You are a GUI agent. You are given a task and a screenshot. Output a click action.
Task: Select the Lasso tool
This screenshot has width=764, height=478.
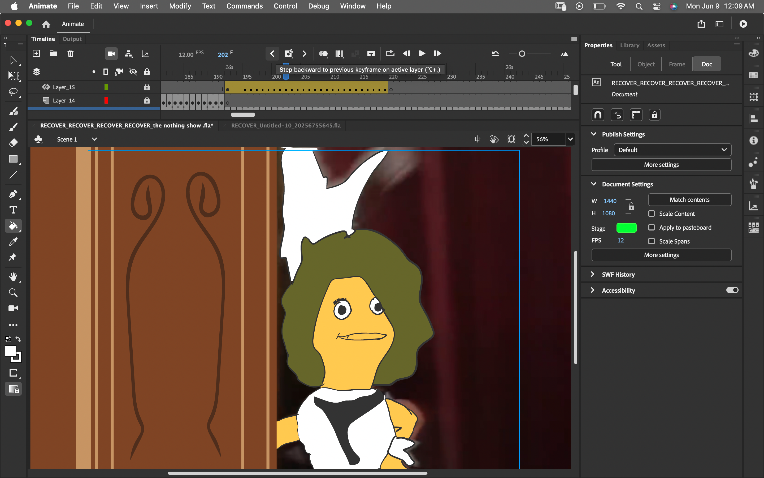click(x=13, y=92)
